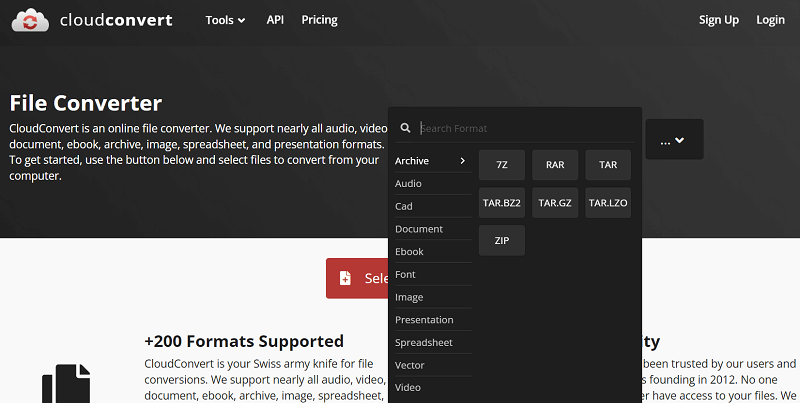The image size is (800, 403).
Task: Pick the TAR.GZ format
Action: (555, 203)
